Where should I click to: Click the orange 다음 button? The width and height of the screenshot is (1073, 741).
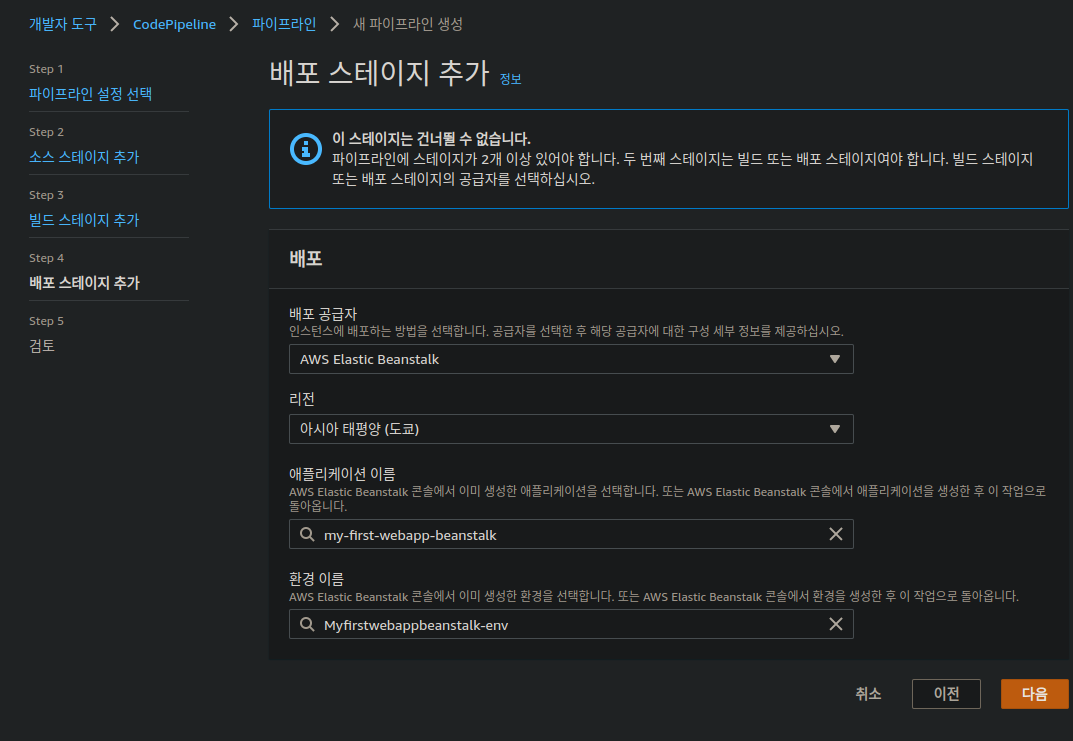click(x=1035, y=694)
